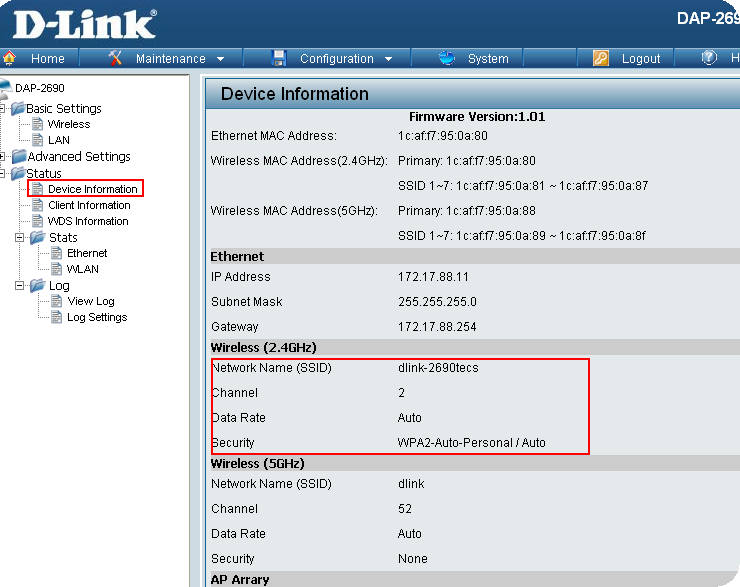Viewport: 740px width, 587px height.
Task: Click the Stats folder icon
Action: click(x=37, y=237)
